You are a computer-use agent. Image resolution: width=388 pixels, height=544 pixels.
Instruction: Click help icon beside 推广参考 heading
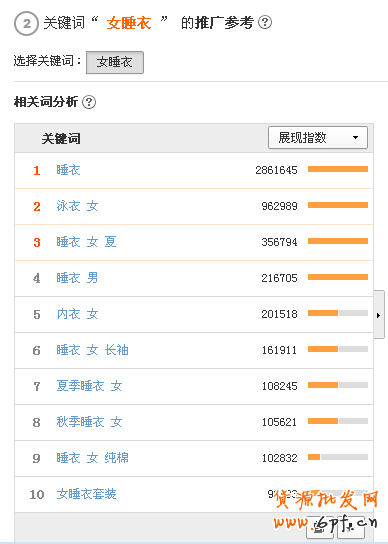pyautogui.click(x=265, y=23)
